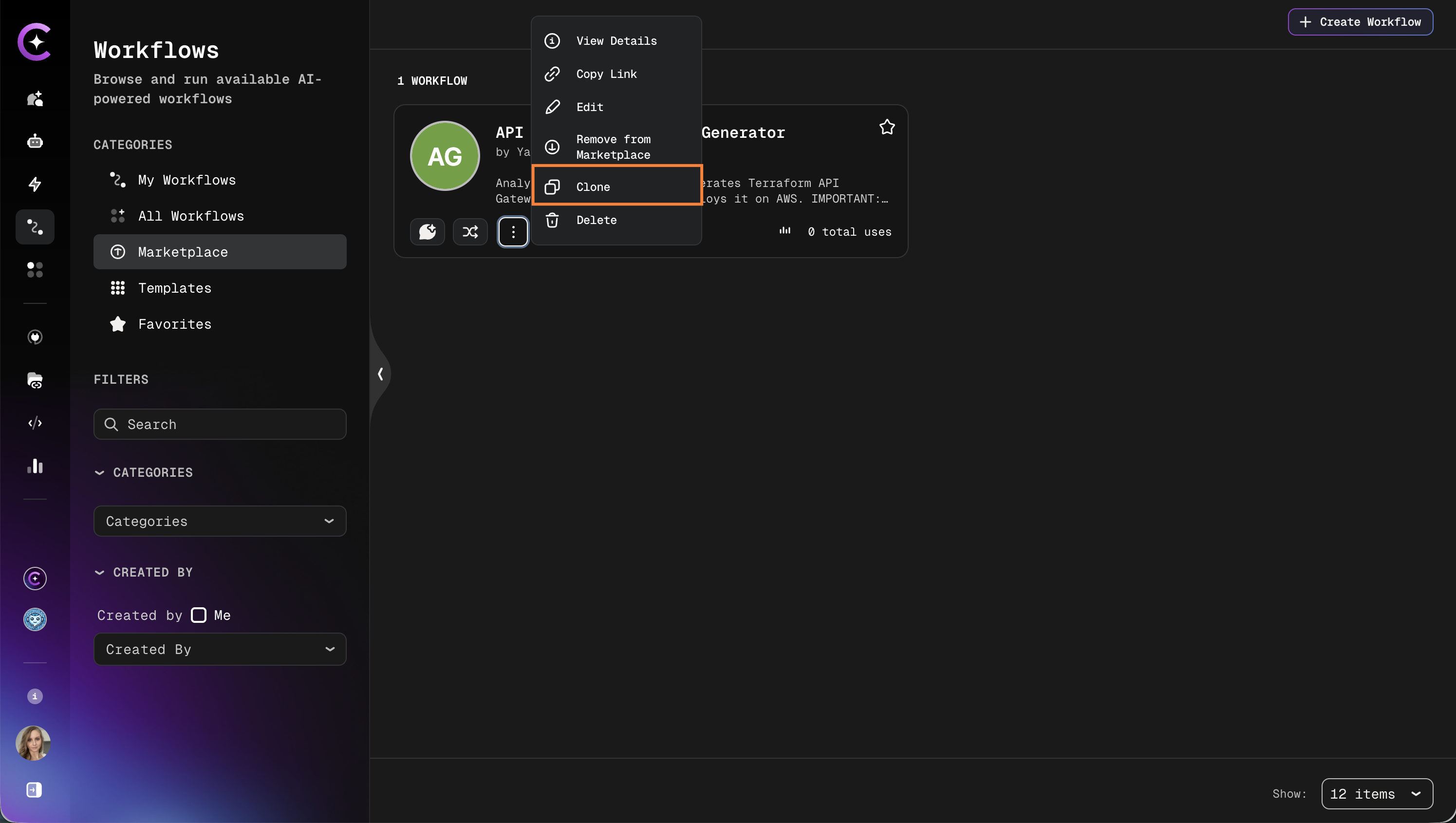Open the Categories dropdown
Screen dimensions: 1456x823
click(220, 521)
